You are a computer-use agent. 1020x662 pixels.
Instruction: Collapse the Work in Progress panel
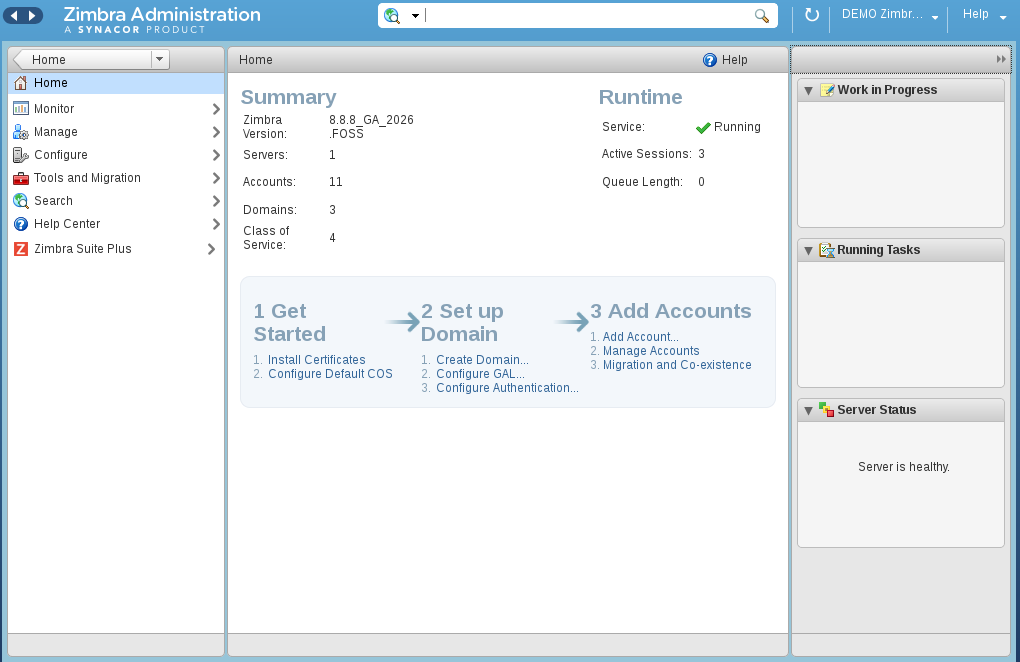809,90
